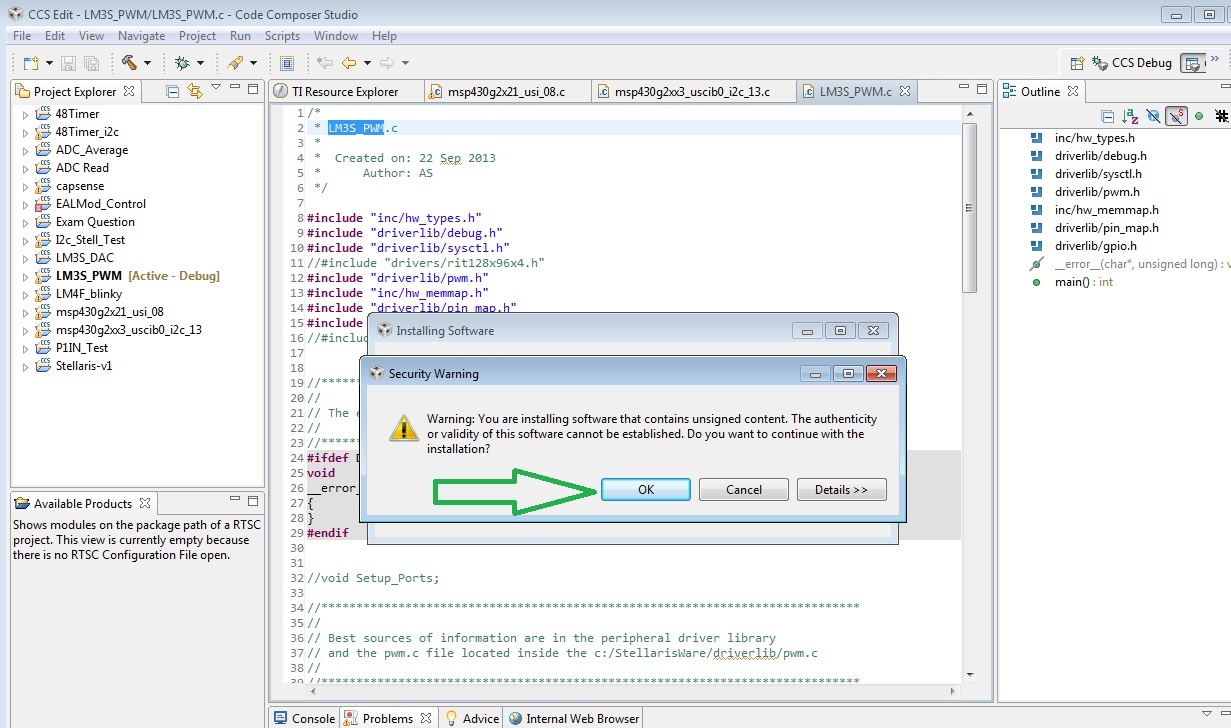The height and width of the screenshot is (728, 1231).
Task: Toggle Link with Editor in Project Explorer
Action: pyautogui.click(x=195, y=91)
